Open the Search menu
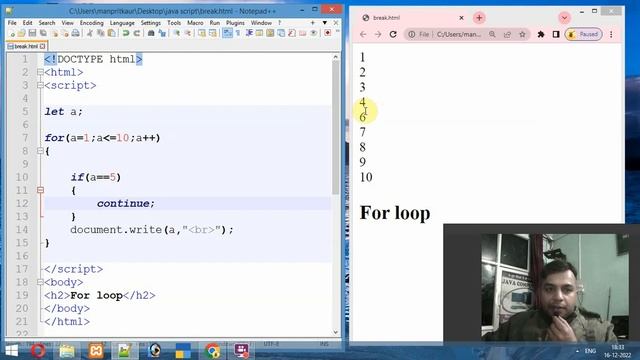The width and height of the screenshot is (640, 360). coord(47,23)
